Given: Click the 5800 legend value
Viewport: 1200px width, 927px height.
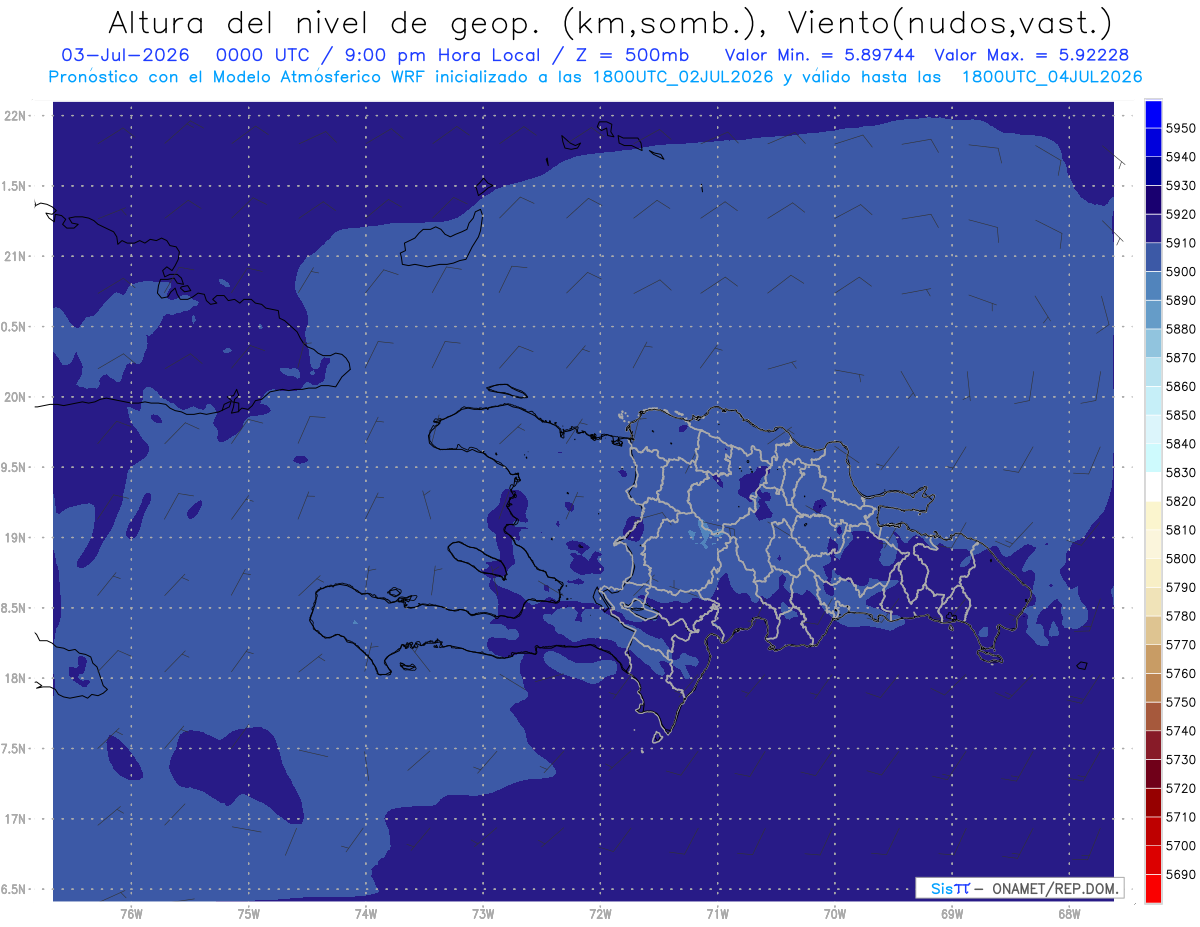Looking at the screenshot, I should [x=1180, y=558].
